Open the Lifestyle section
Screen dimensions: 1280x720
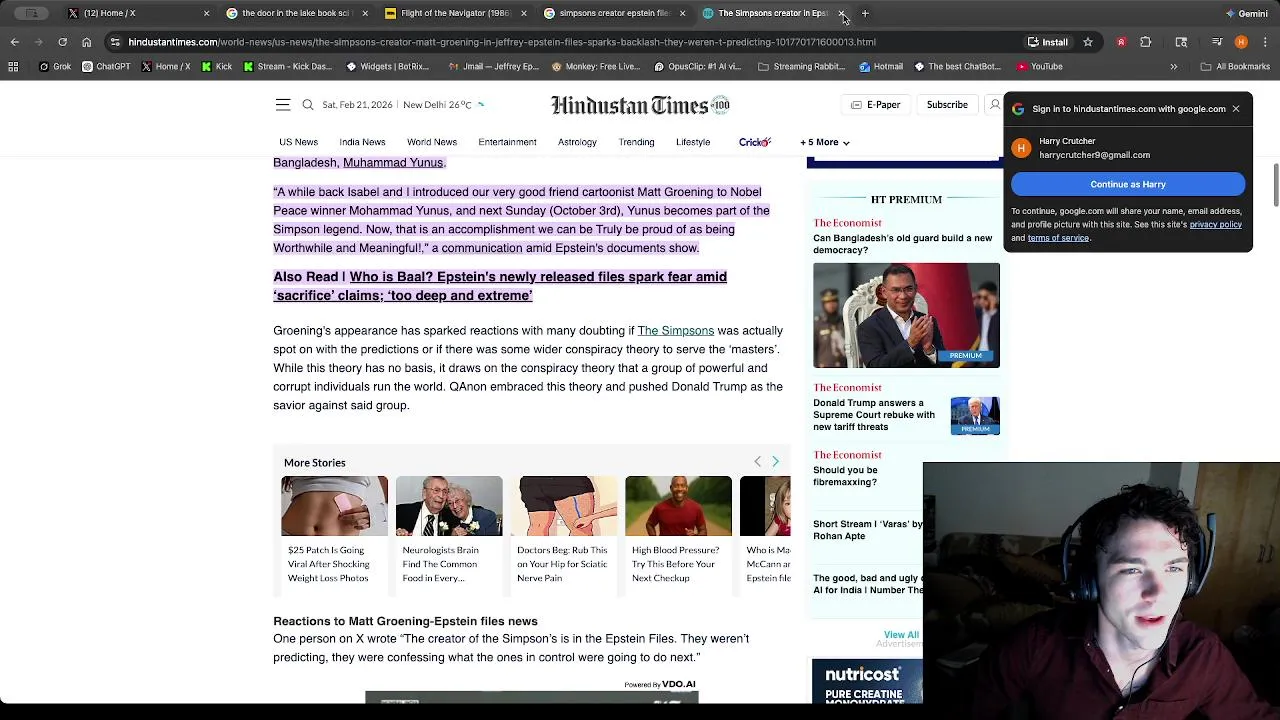click(x=693, y=142)
